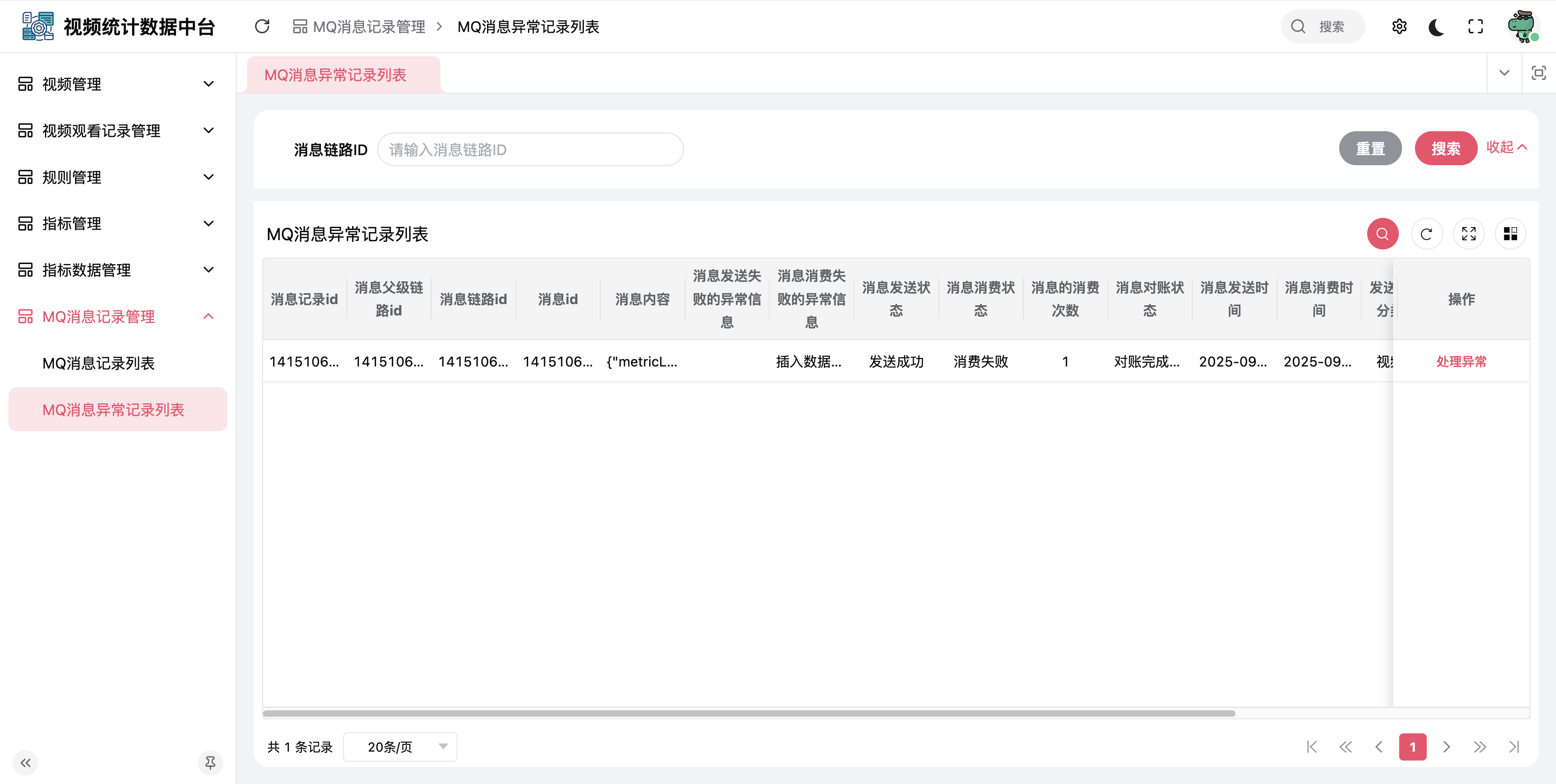Focus the 消息链路ID input field
Screen dimensions: 1556x784
click(x=530, y=150)
